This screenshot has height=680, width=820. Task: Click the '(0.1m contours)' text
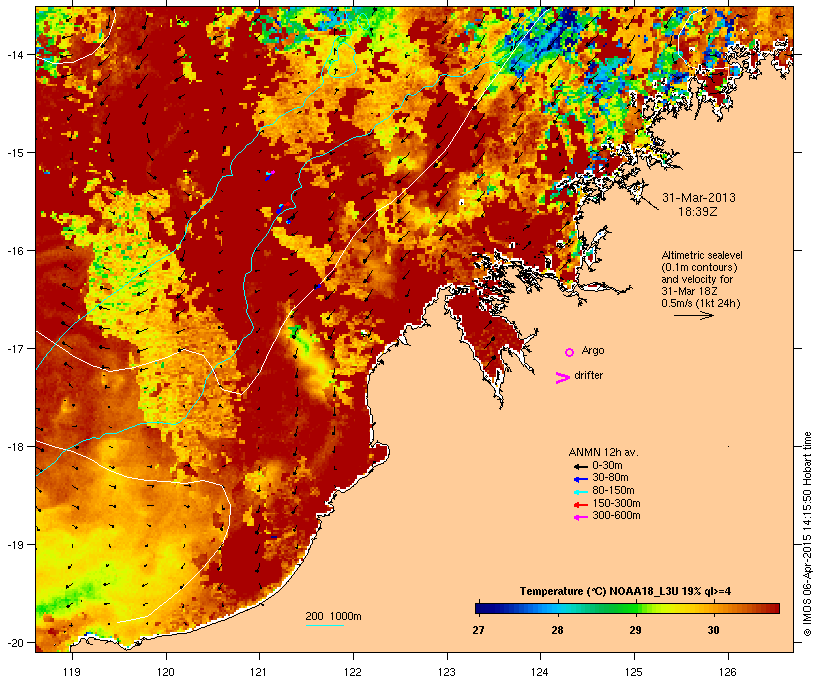coord(699,267)
